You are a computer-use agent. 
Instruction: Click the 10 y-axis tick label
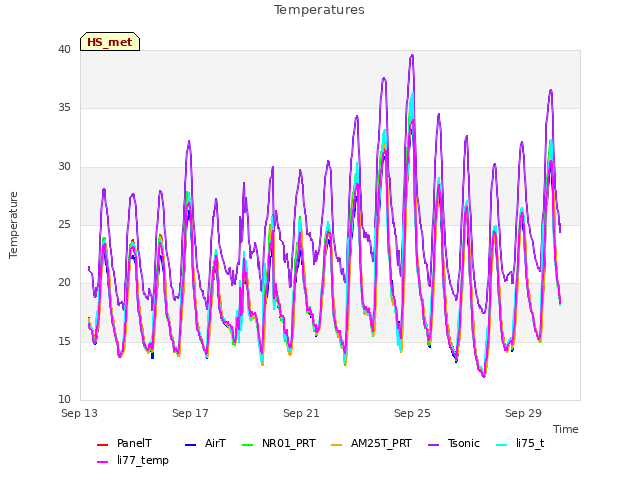click(x=64, y=400)
